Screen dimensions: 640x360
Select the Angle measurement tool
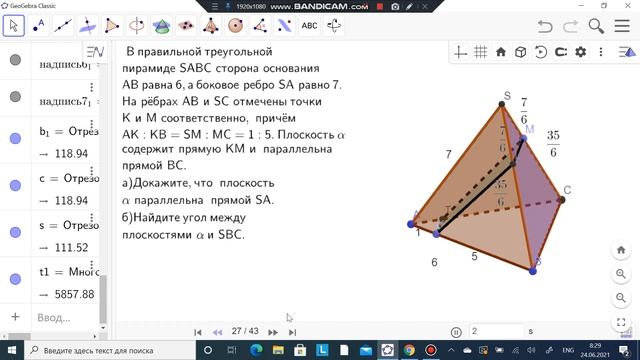point(260,26)
